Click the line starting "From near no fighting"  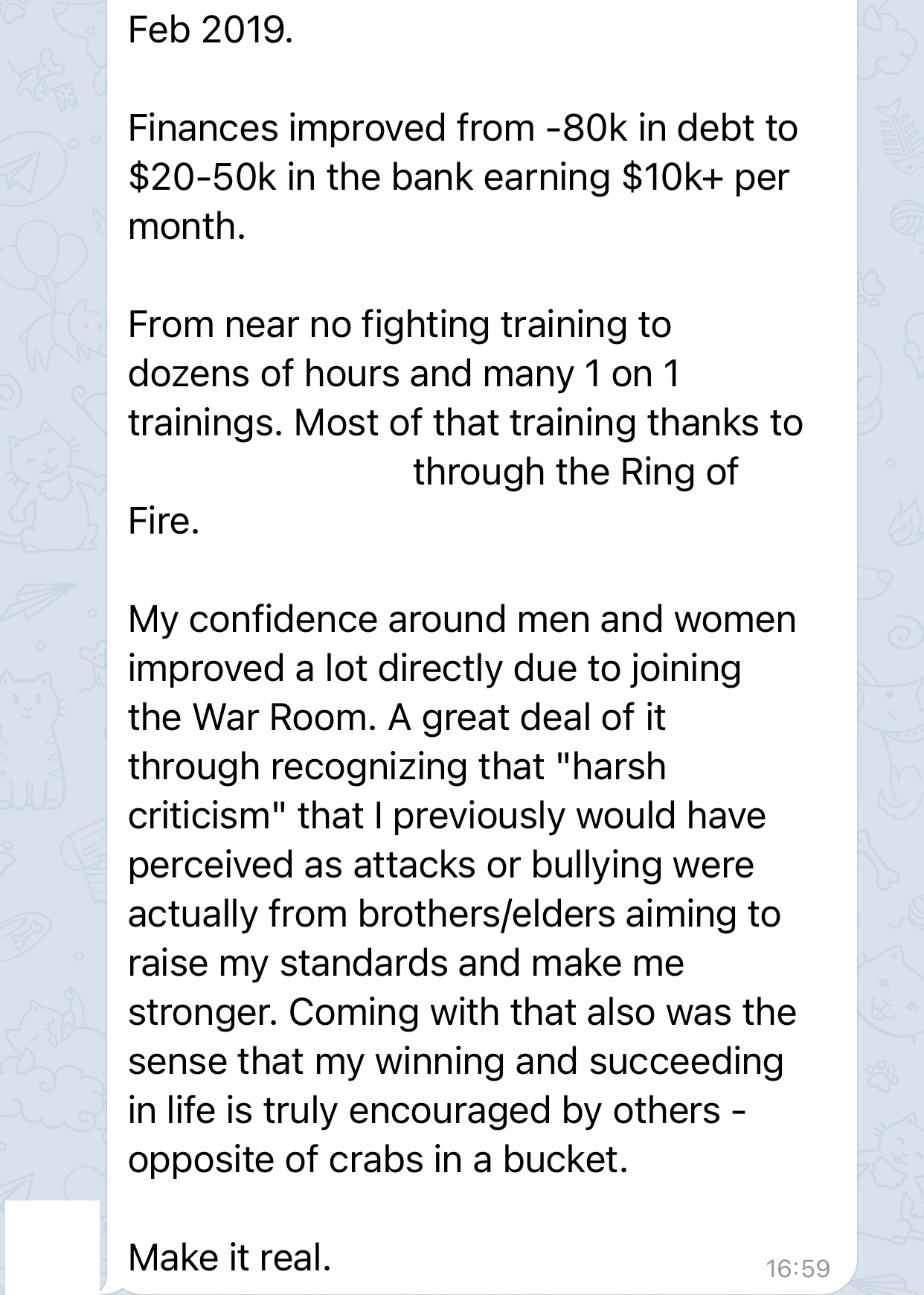point(400,324)
